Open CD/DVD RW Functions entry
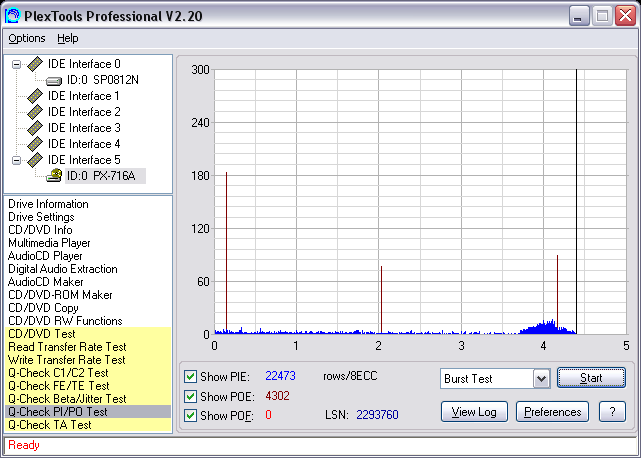The height and width of the screenshot is (458, 641). click(65, 321)
